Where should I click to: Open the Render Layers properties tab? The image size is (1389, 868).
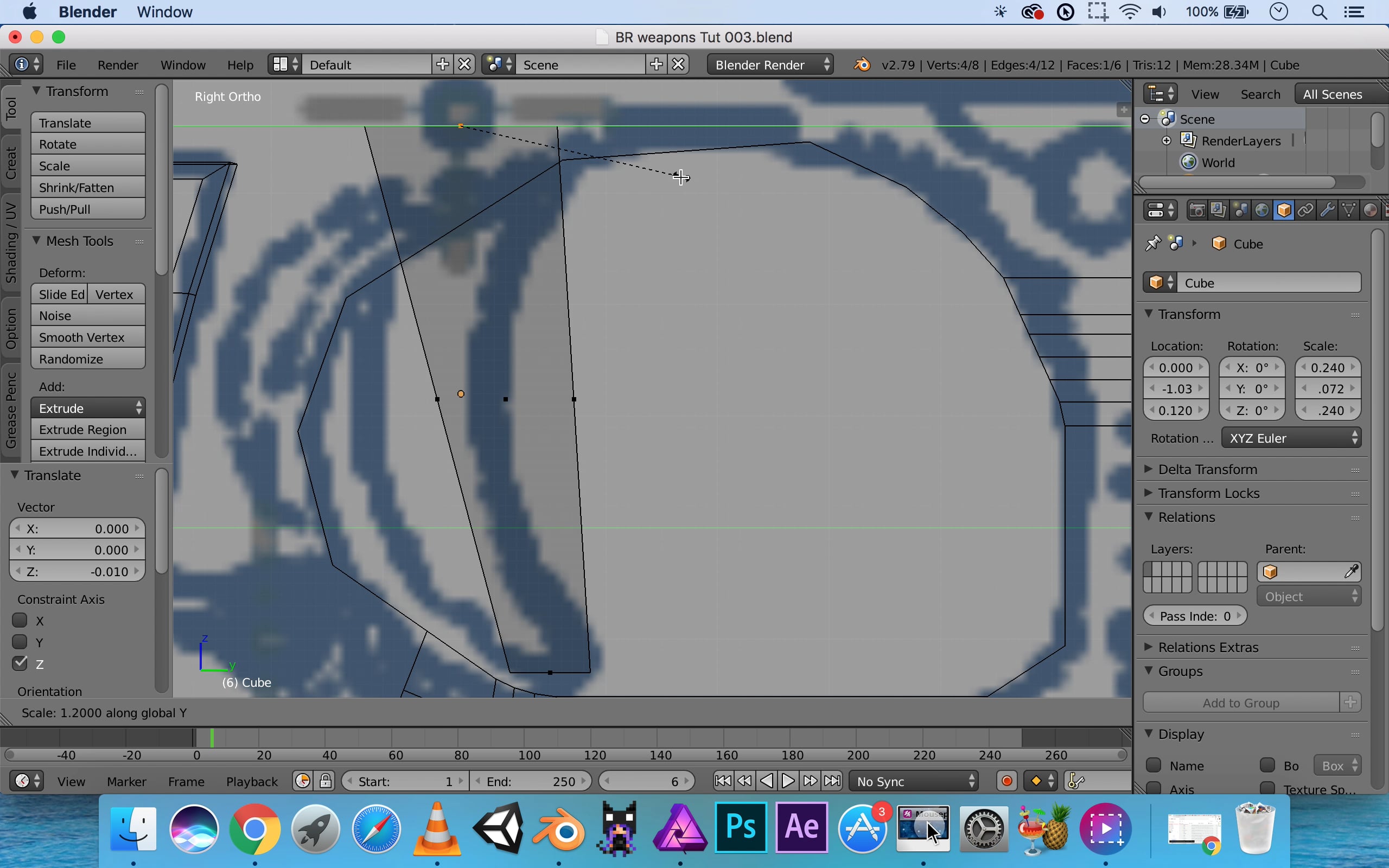[x=1218, y=210]
